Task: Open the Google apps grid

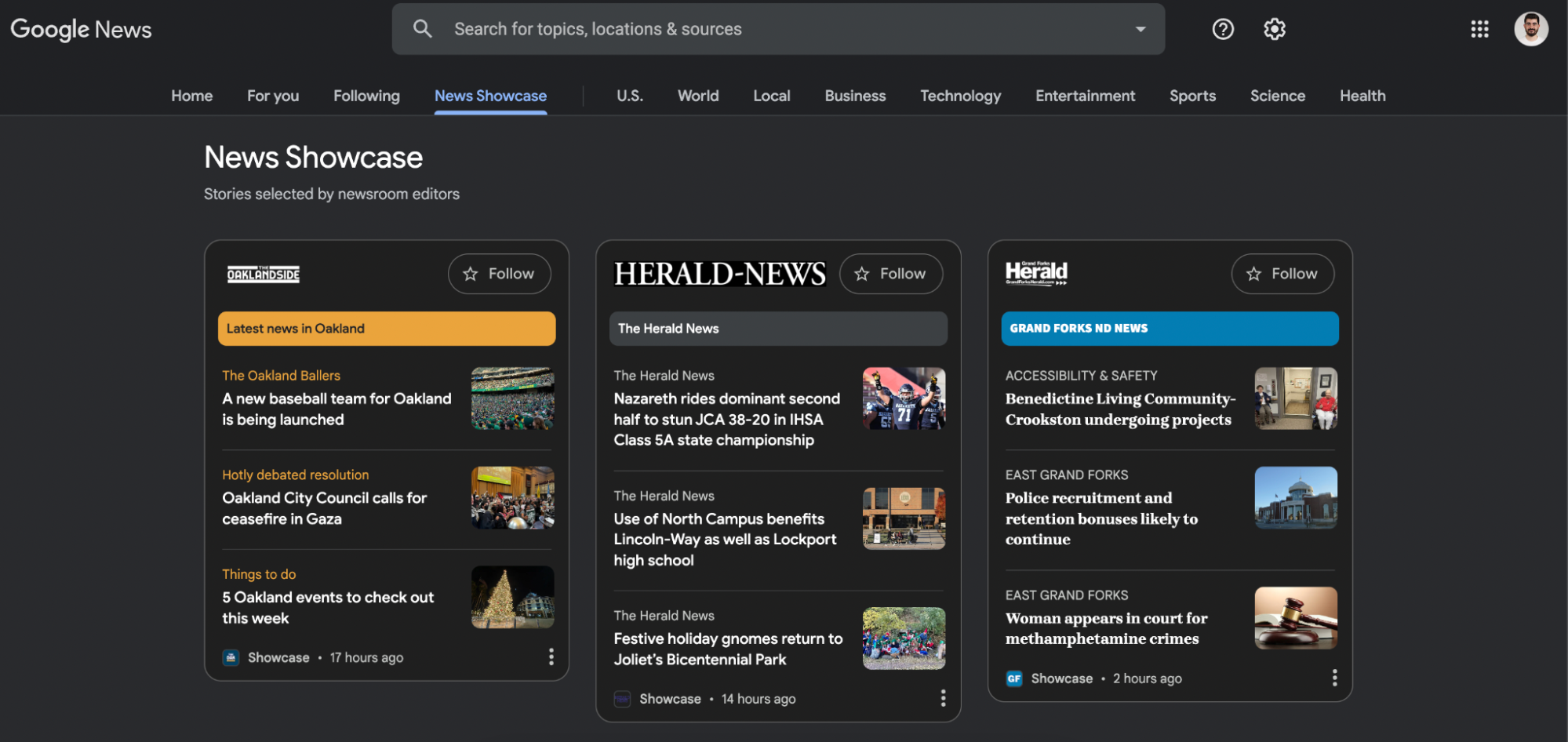Action: [x=1479, y=29]
